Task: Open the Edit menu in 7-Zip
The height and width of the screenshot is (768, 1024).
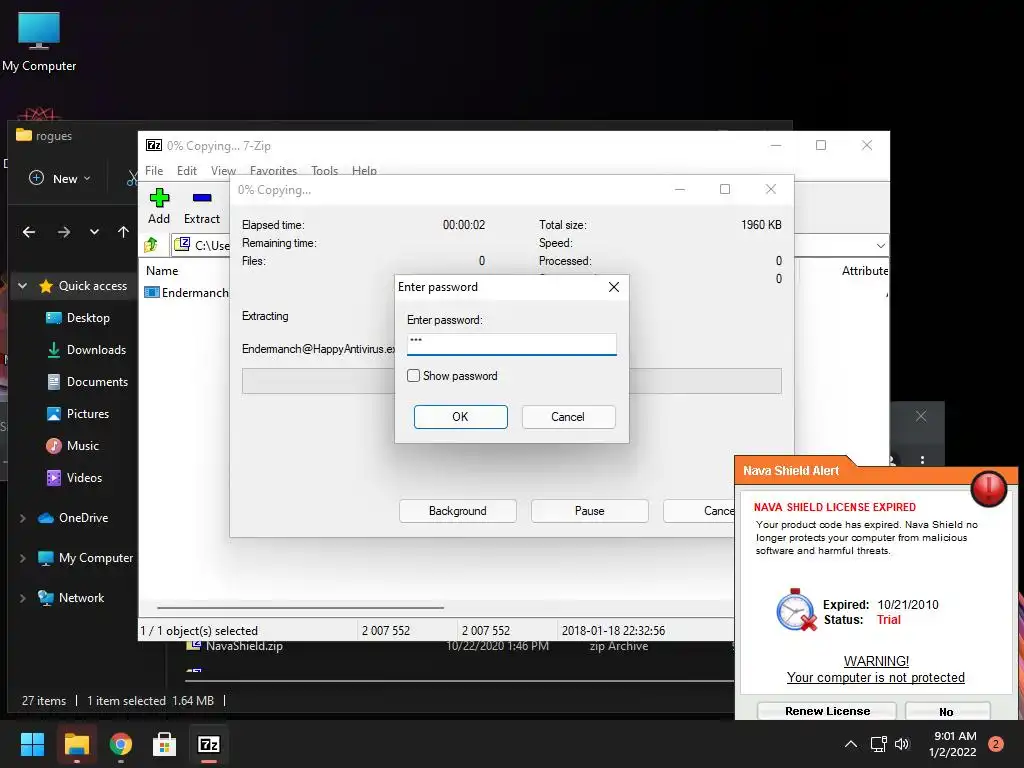Action: point(187,170)
